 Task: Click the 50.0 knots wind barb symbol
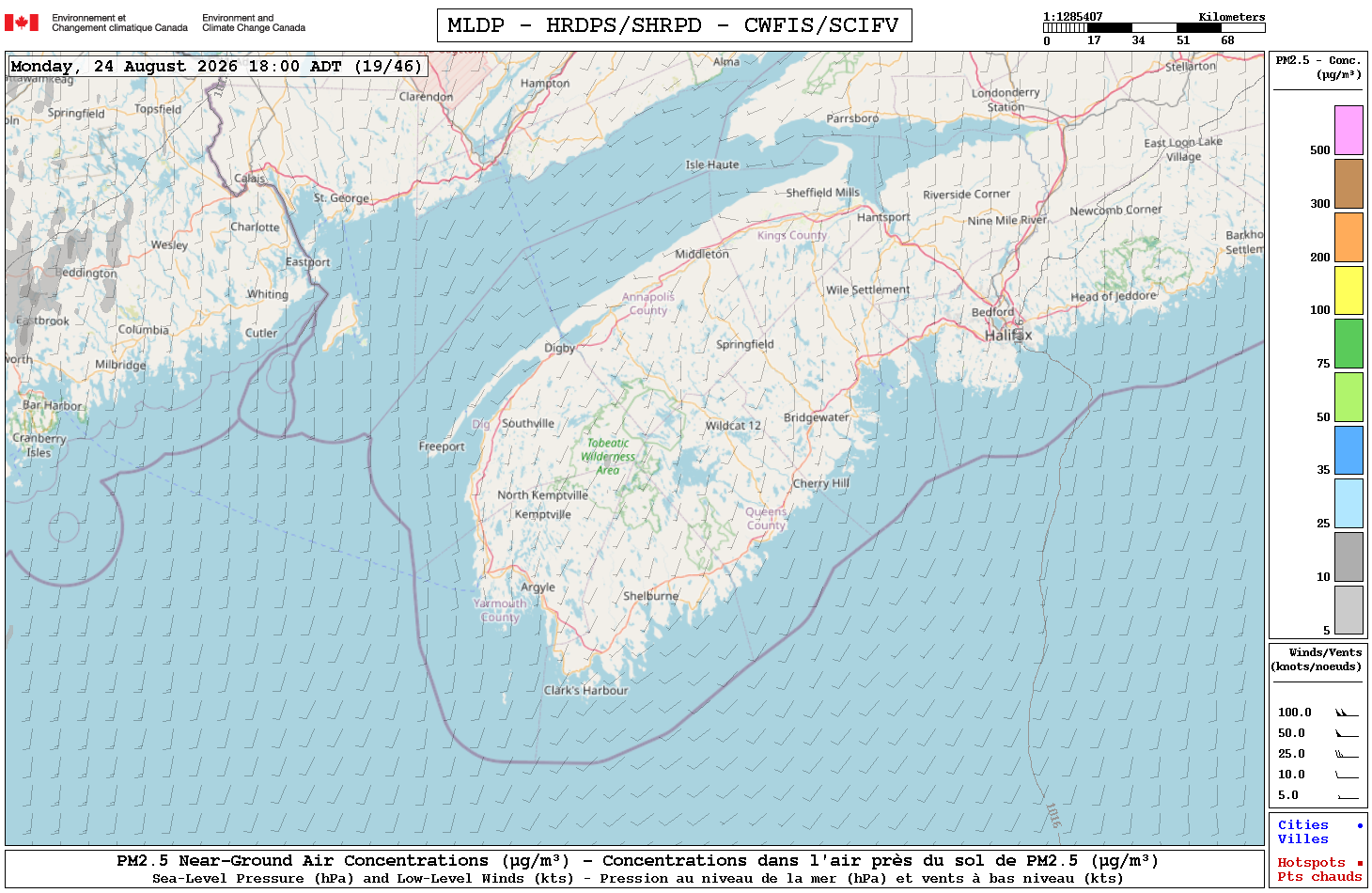pos(1347,733)
